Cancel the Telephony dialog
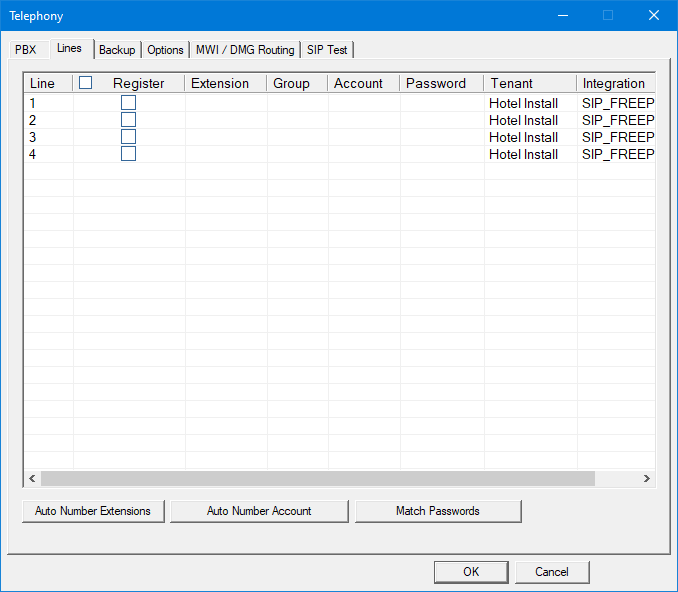This screenshot has width=678, height=592. (552, 572)
